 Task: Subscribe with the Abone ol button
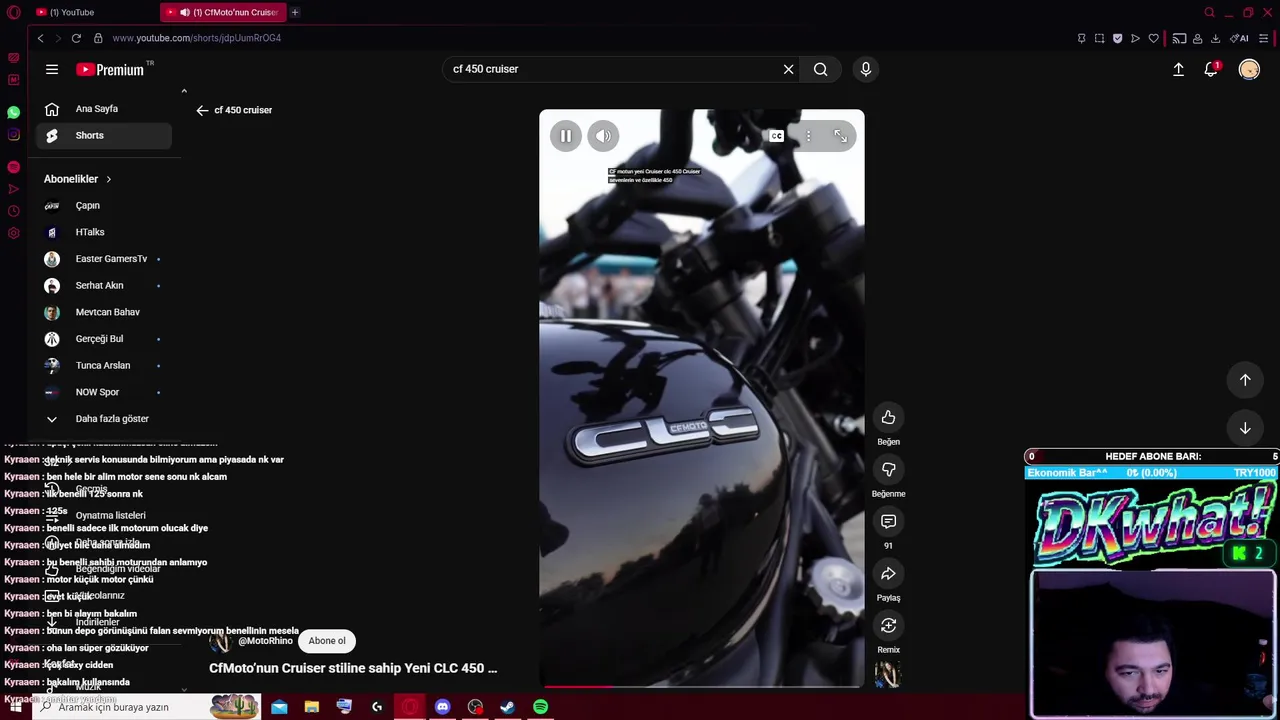[327, 641]
